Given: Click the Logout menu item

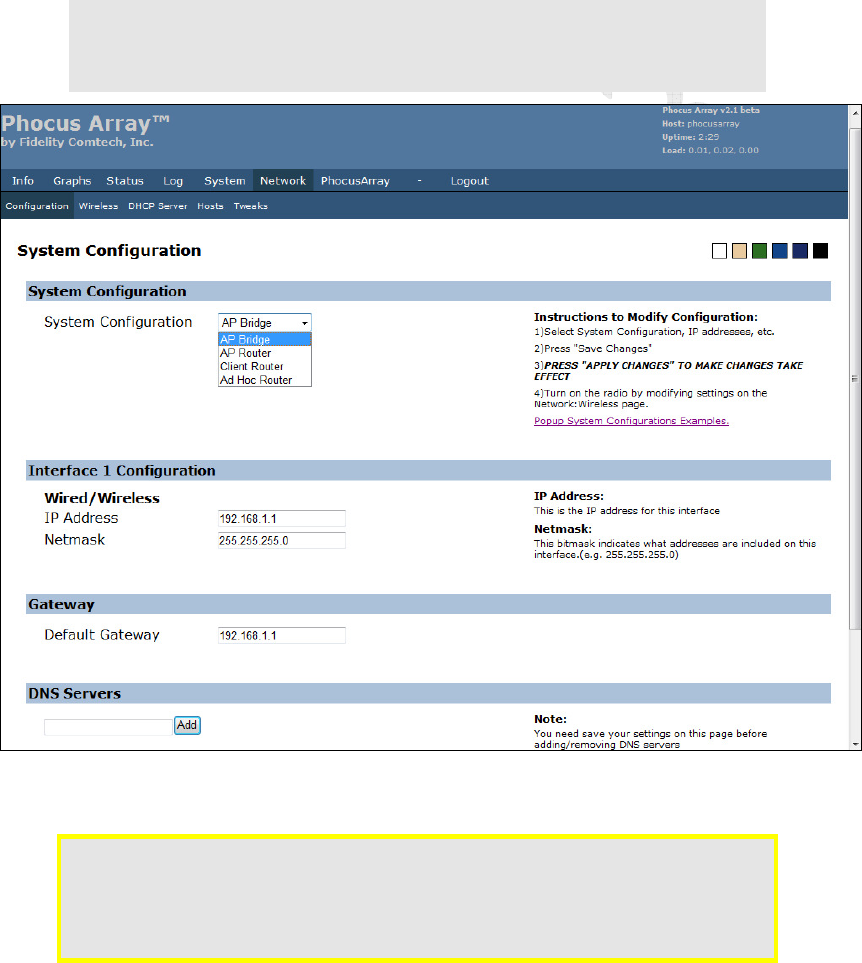Looking at the screenshot, I should (x=470, y=181).
